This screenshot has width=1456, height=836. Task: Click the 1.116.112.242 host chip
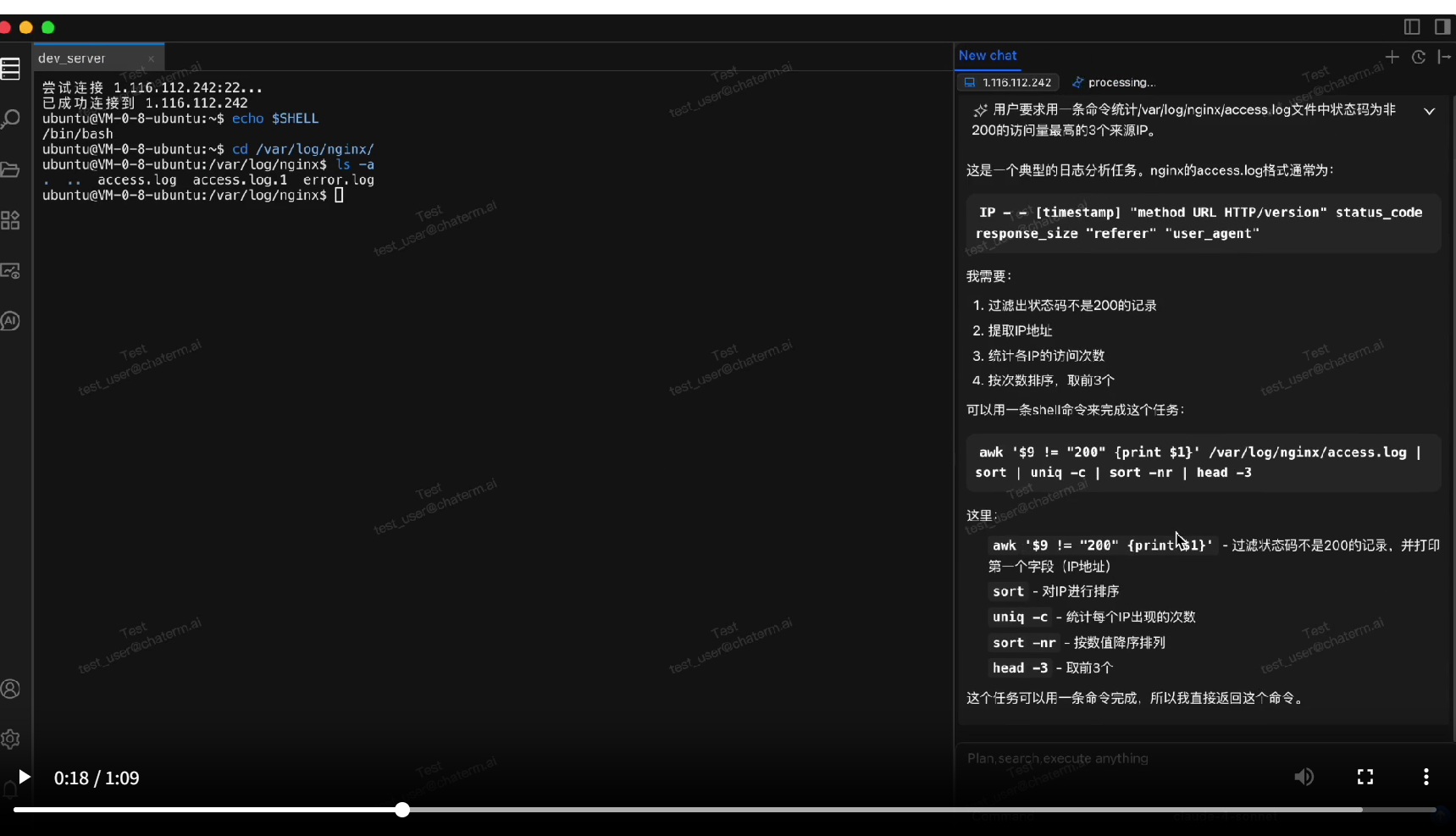coord(1009,82)
